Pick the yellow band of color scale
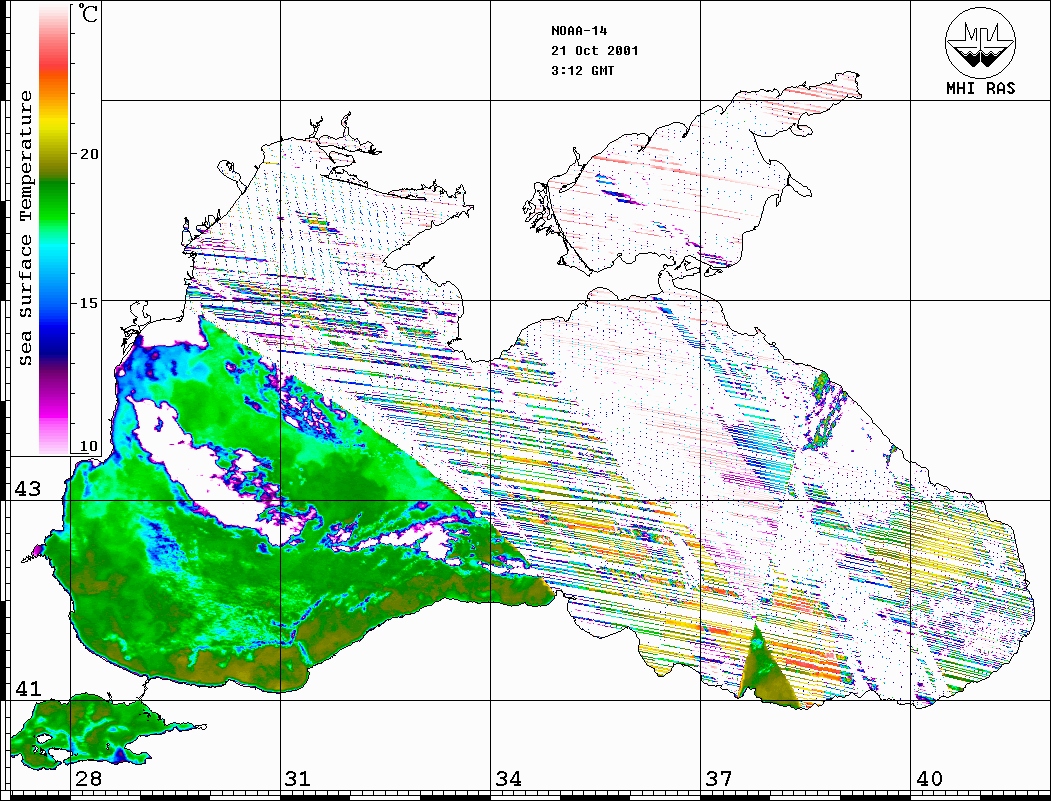 [x=54, y=122]
